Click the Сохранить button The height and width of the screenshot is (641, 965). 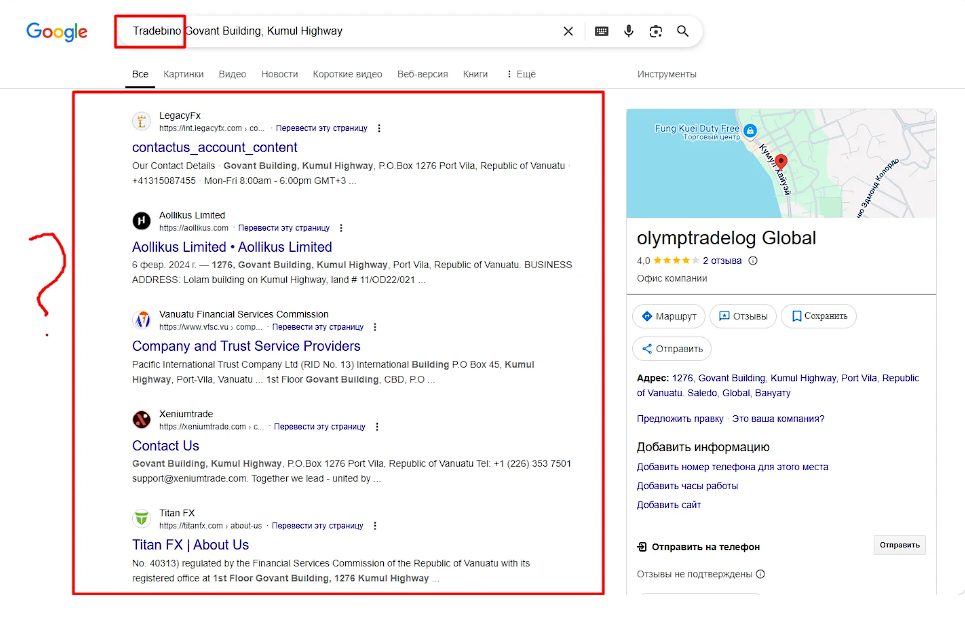(x=819, y=316)
